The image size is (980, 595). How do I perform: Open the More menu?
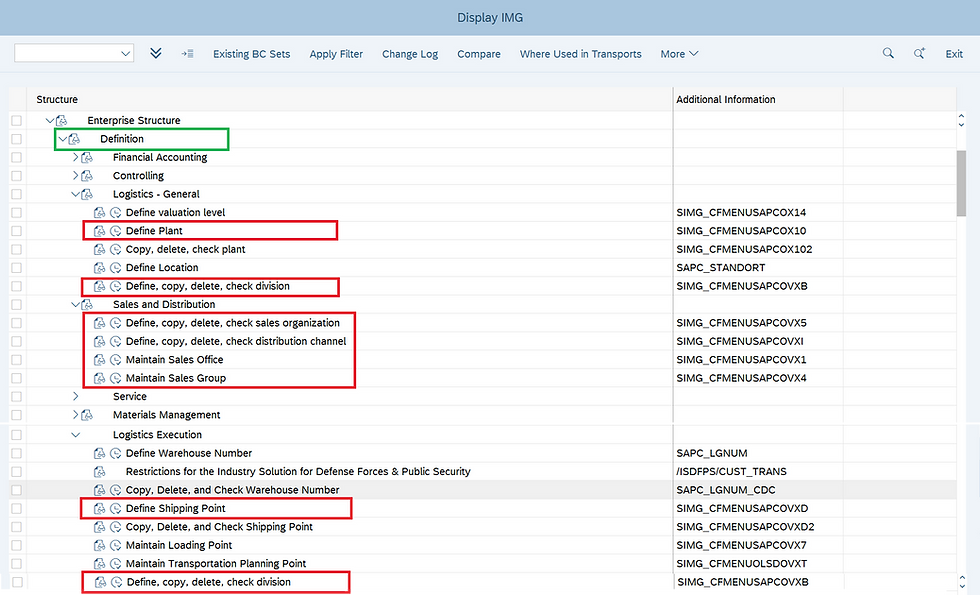click(679, 54)
